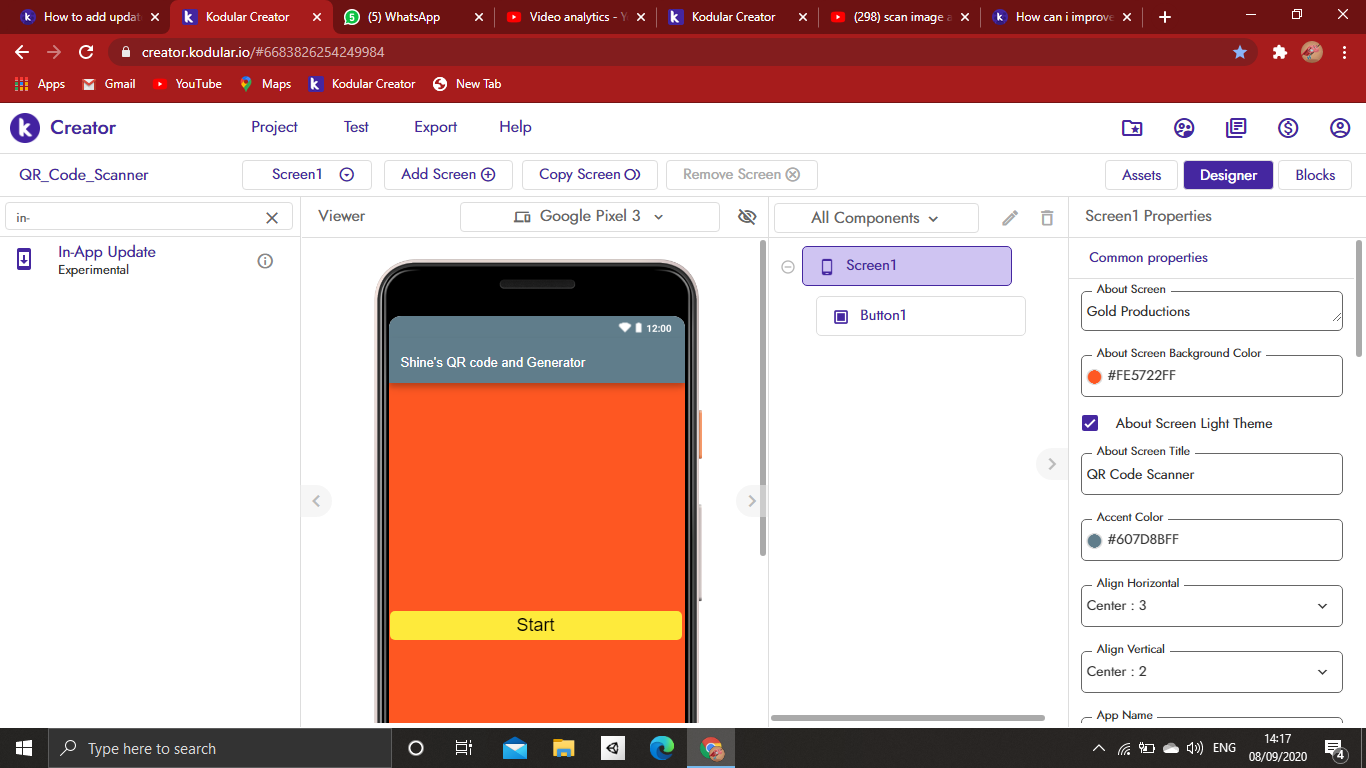This screenshot has width=1366, height=768.
Task: Collapse the properties panel right arrow
Action: click(x=1051, y=464)
